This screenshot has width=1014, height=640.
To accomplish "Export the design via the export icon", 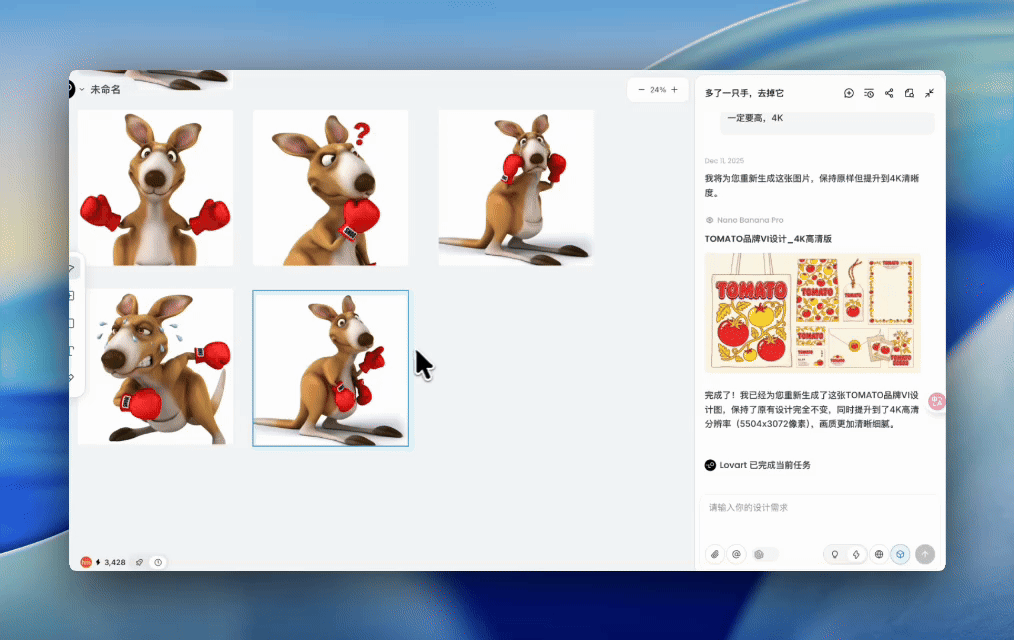I will point(910,93).
